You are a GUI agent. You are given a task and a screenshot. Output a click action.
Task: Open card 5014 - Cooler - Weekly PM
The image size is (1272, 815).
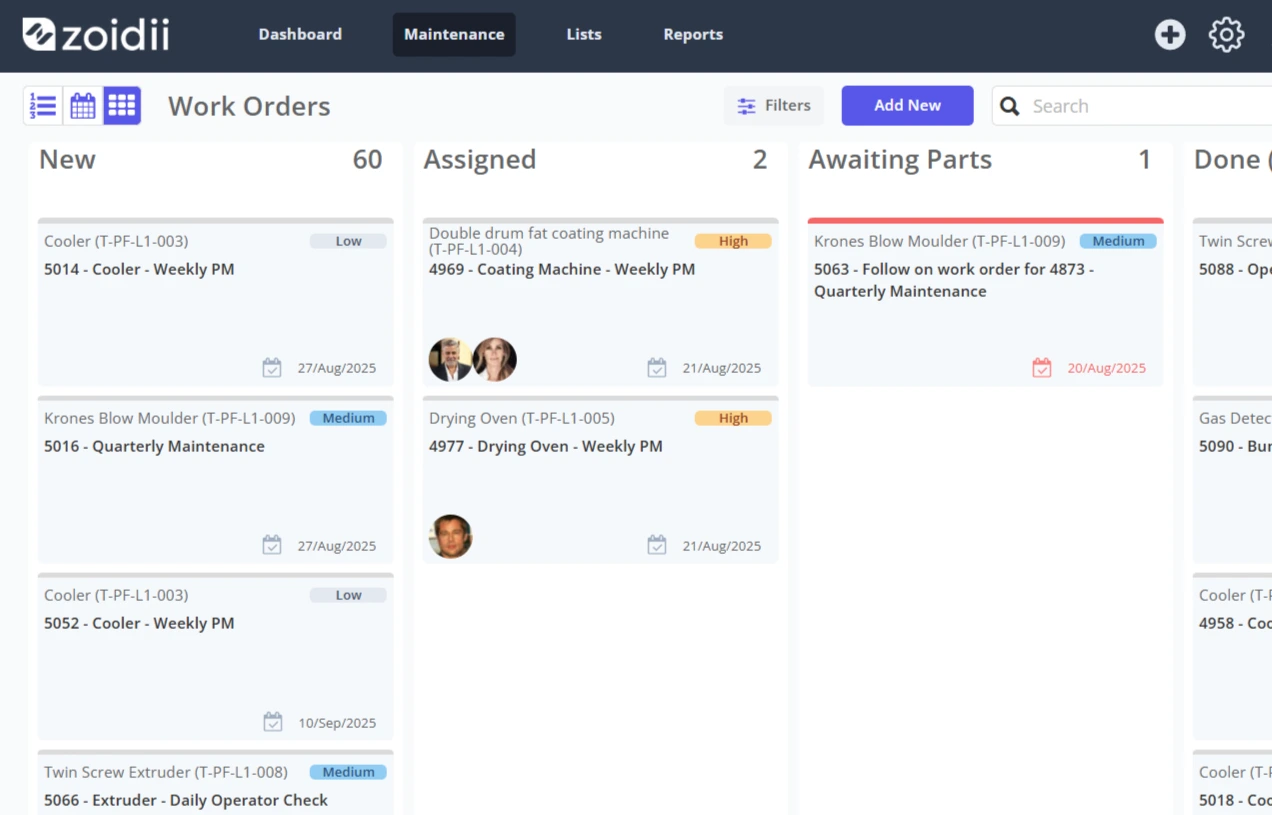215,303
